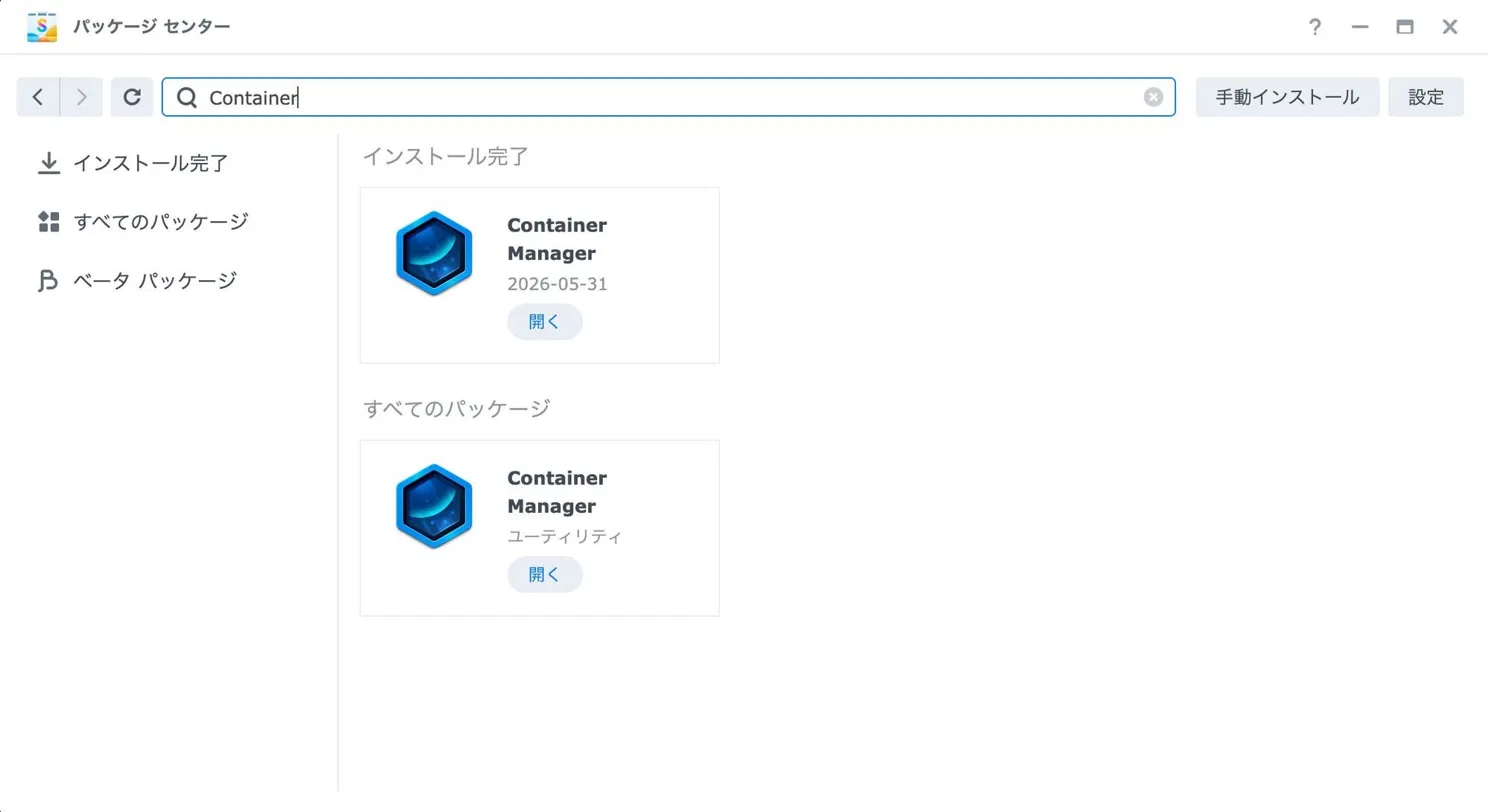
Task: Refresh the package list
Action: 132,97
